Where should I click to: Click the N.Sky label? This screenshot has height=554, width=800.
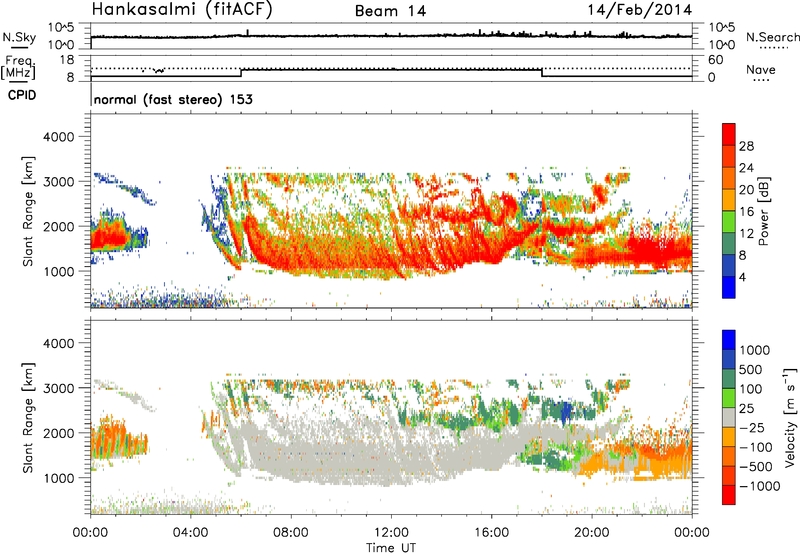pos(19,37)
